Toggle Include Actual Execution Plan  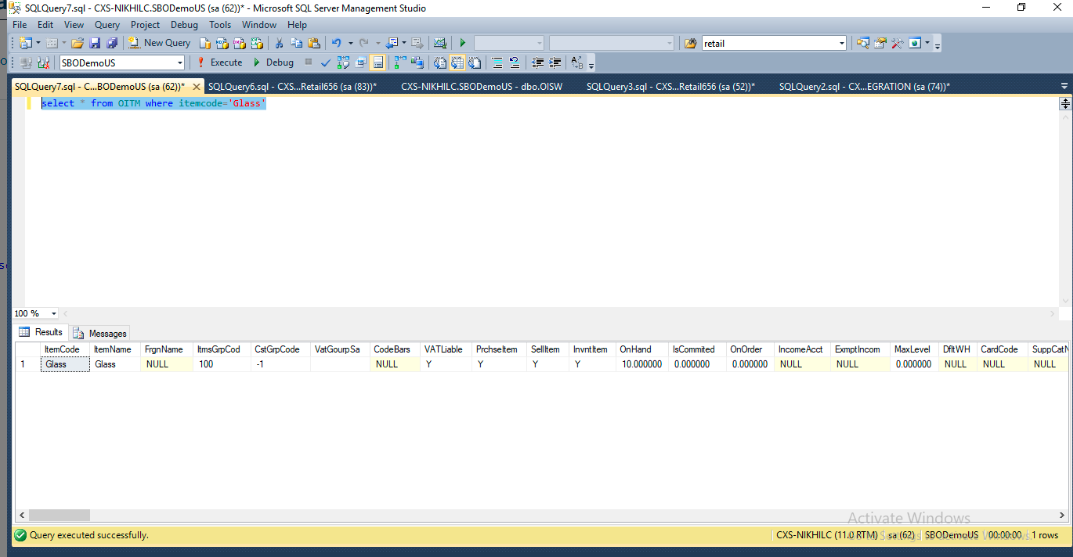point(400,63)
